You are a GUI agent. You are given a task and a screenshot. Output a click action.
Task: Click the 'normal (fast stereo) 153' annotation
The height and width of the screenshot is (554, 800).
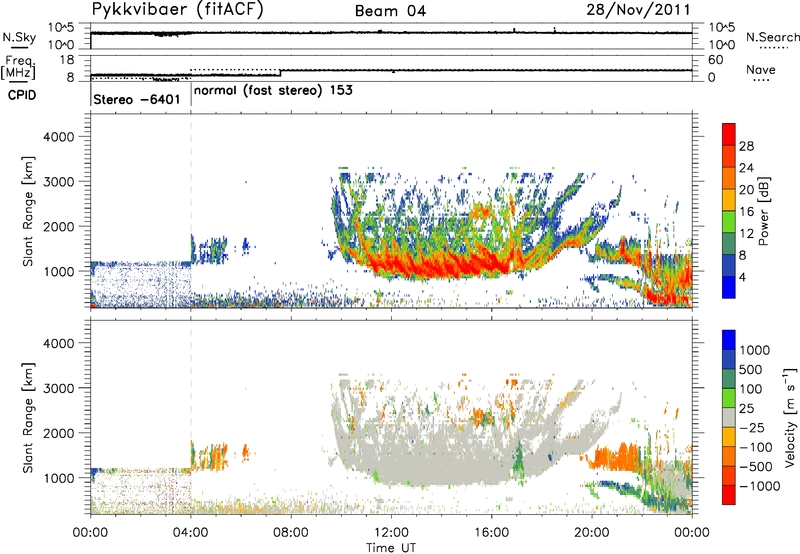point(273,91)
